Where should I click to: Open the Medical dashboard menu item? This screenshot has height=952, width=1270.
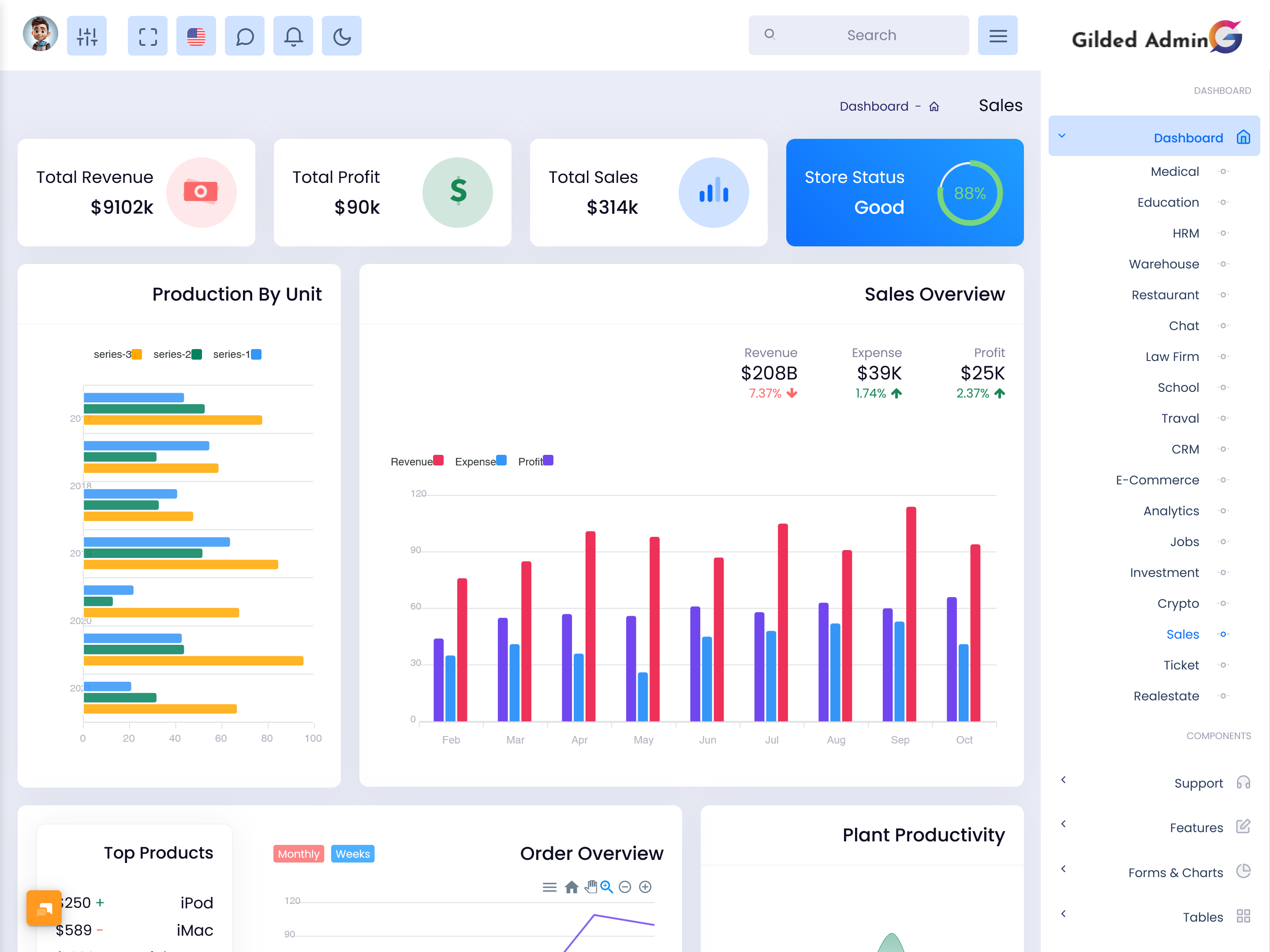(1174, 171)
